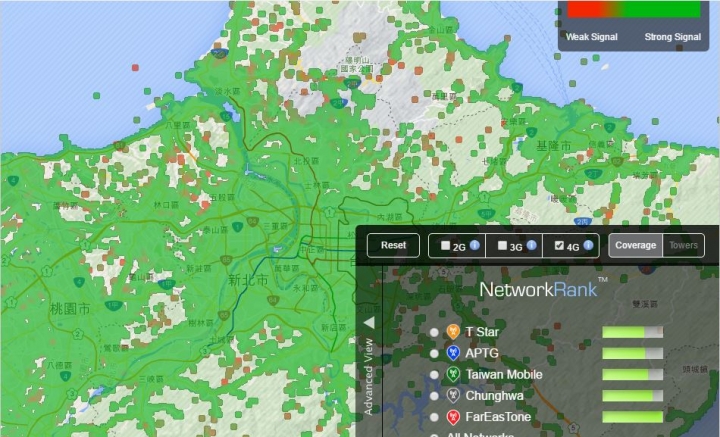Click the T Star rank bar

pos(632,332)
